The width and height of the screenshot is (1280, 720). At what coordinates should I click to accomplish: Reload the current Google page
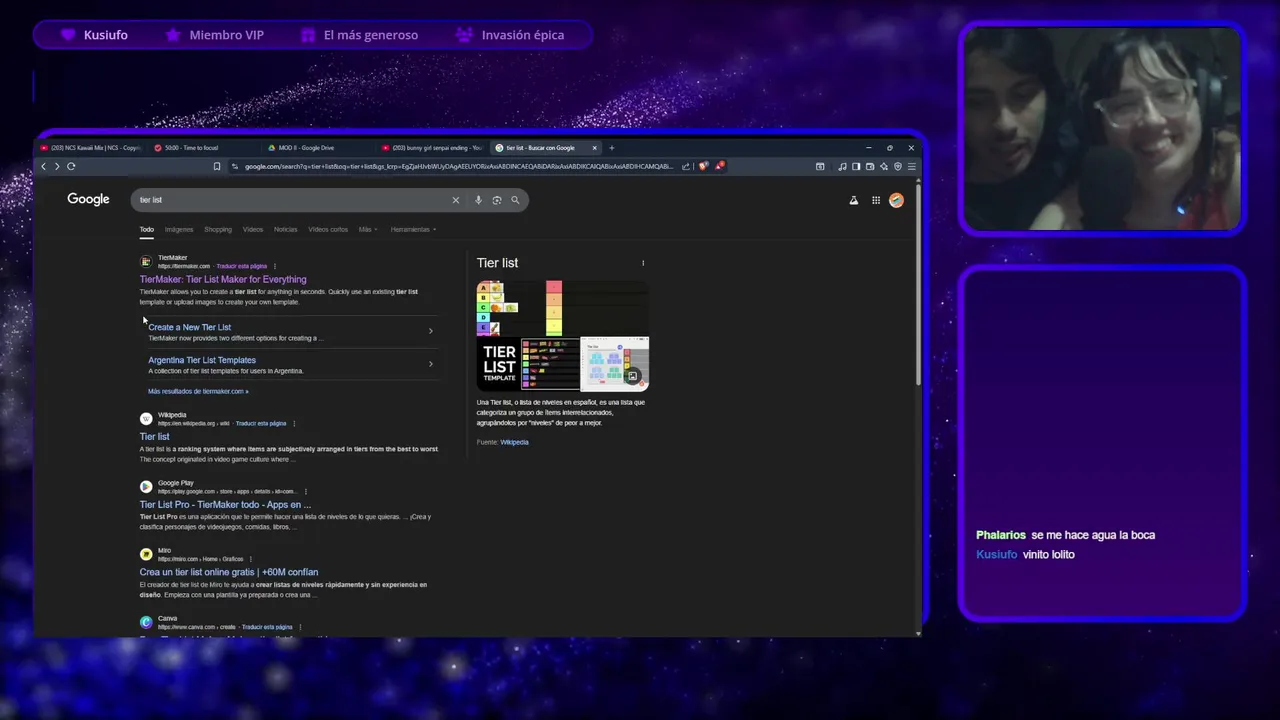71,166
